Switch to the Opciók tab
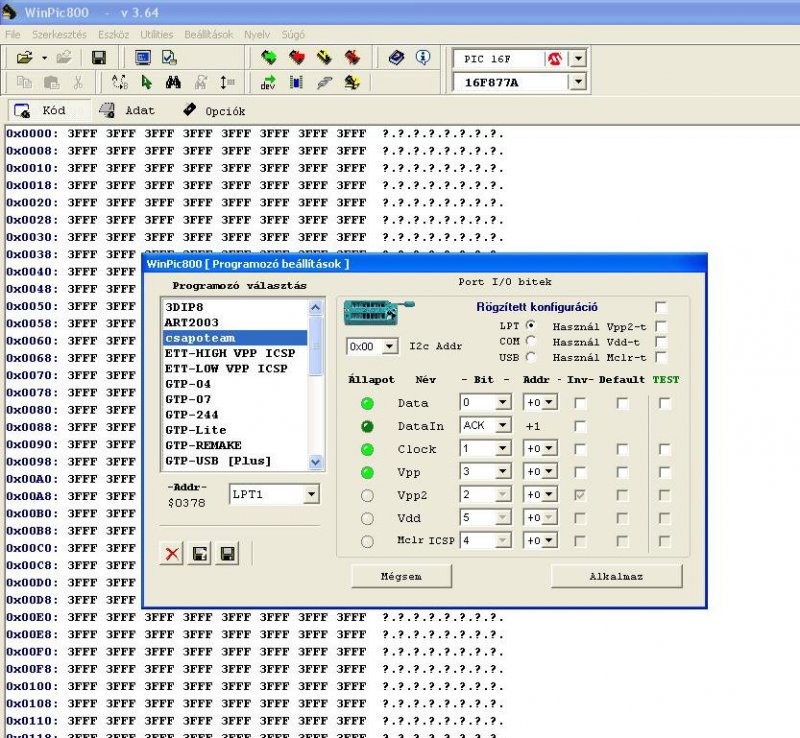Screen dimensions: 800x738 214,111
